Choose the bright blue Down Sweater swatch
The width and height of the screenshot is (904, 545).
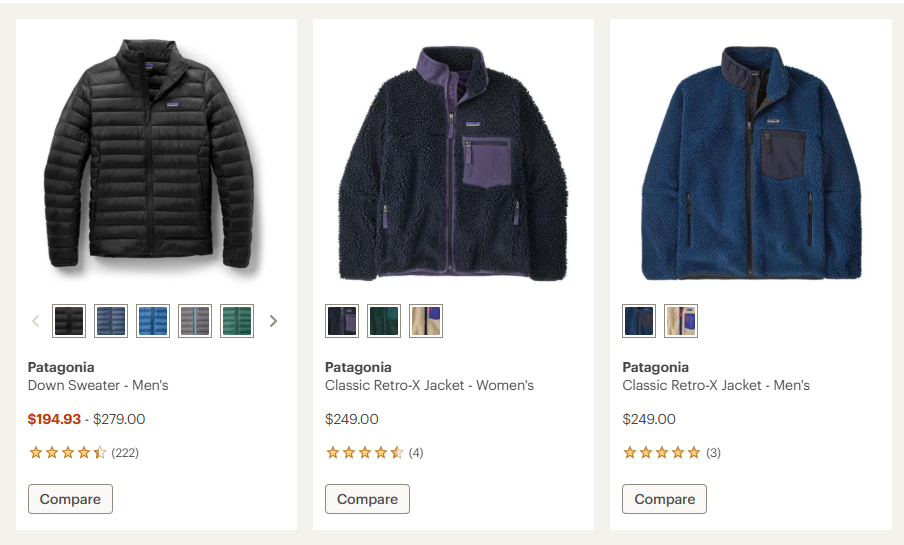click(x=153, y=321)
